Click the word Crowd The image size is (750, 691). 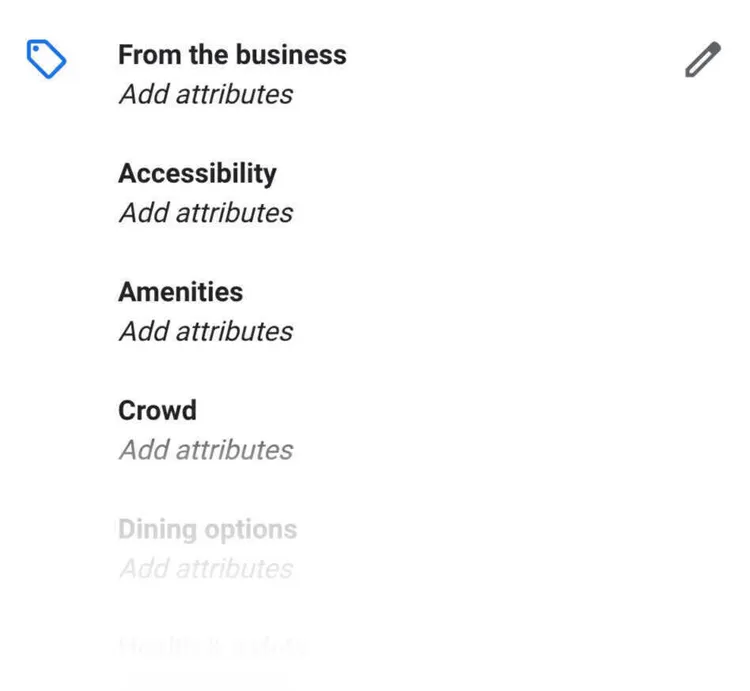click(157, 410)
